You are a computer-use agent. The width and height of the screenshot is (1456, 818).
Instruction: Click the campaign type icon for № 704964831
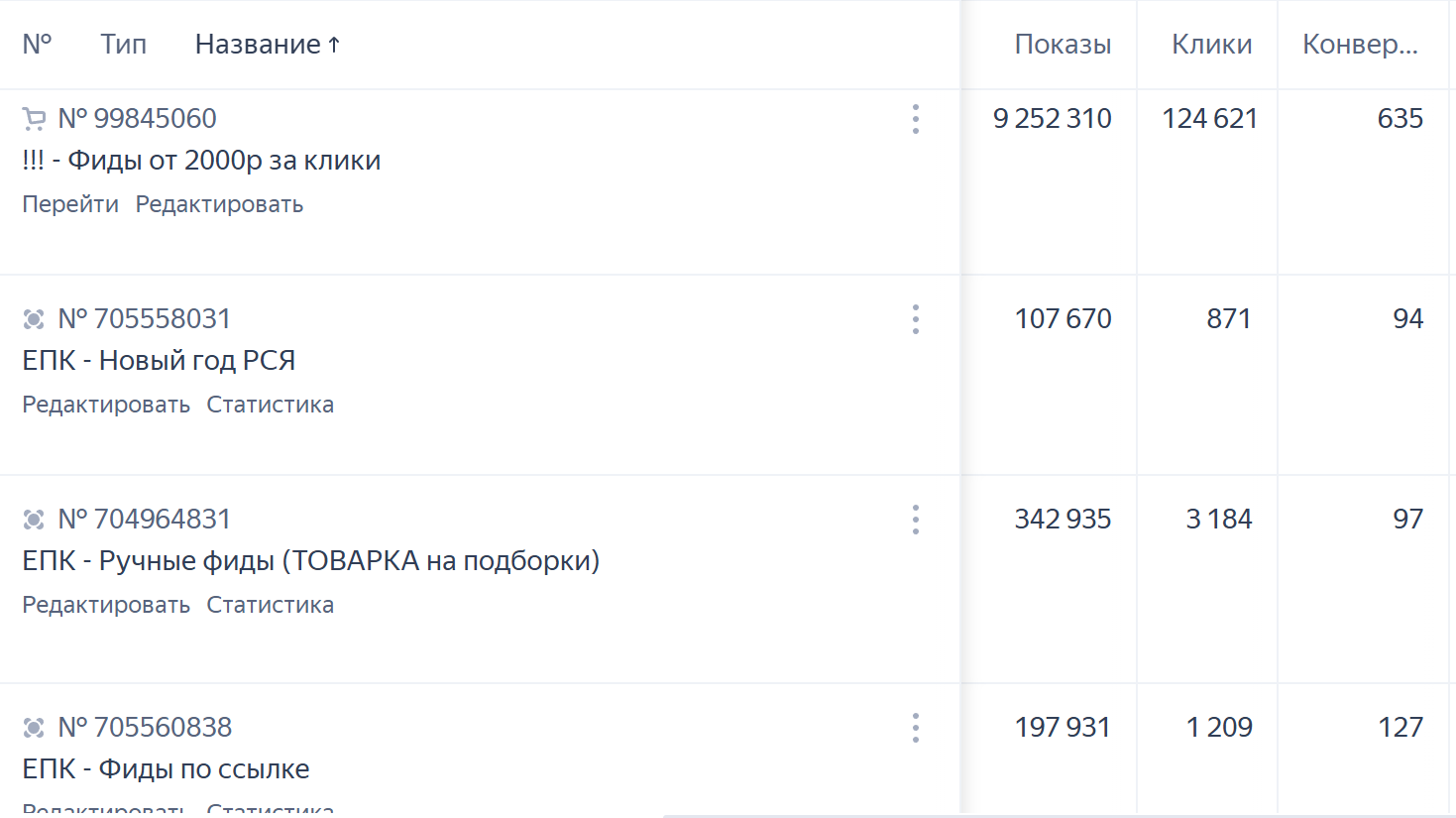(x=33, y=519)
